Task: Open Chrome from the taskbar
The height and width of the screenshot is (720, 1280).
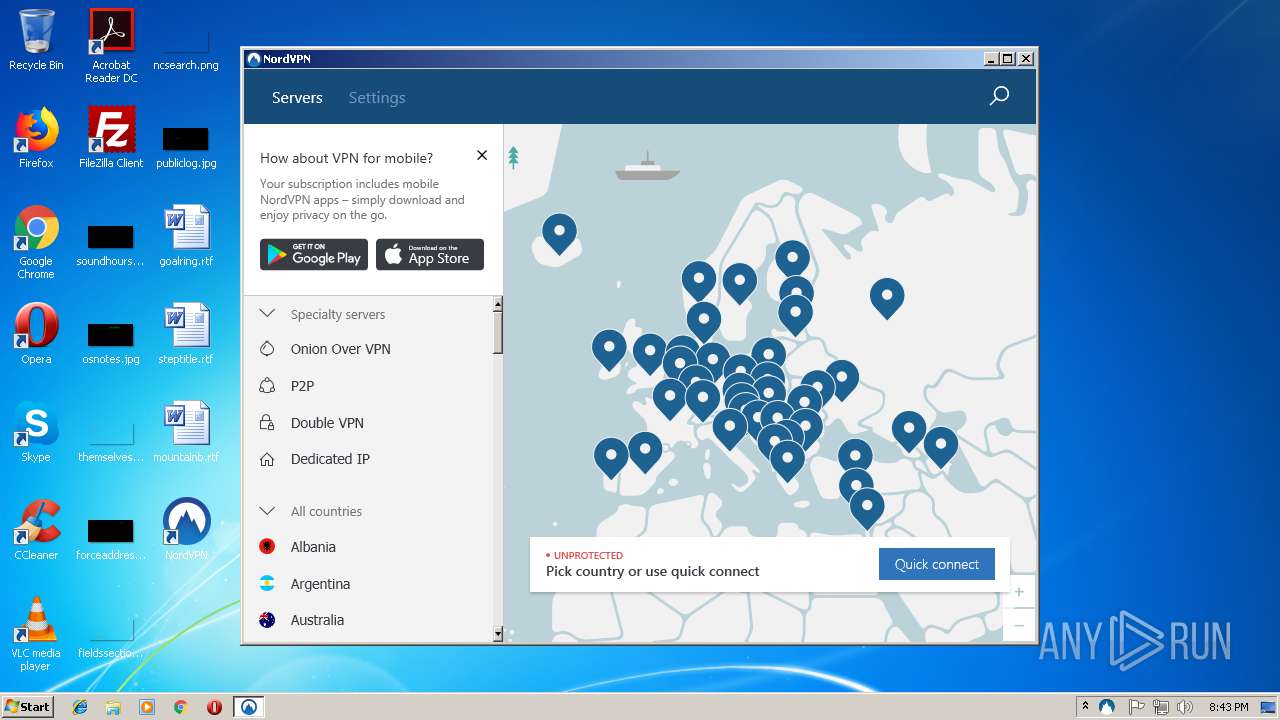Action: tap(180, 707)
